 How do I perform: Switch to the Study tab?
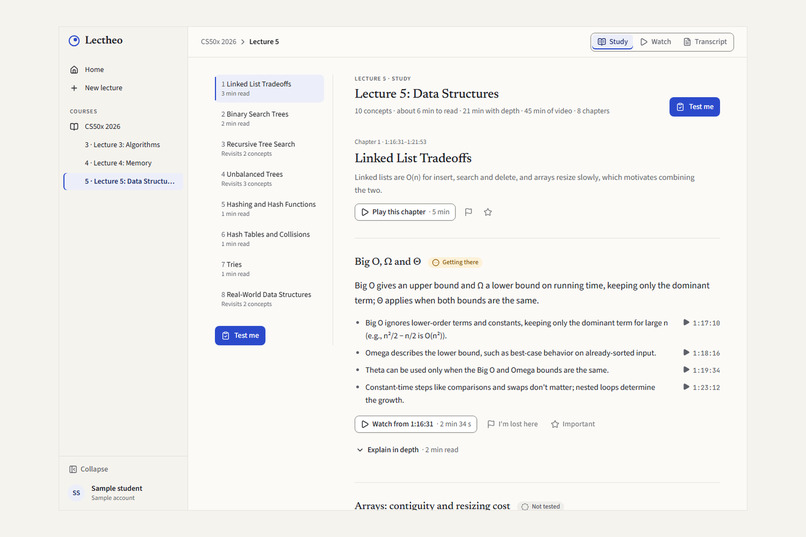tap(613, 42)
